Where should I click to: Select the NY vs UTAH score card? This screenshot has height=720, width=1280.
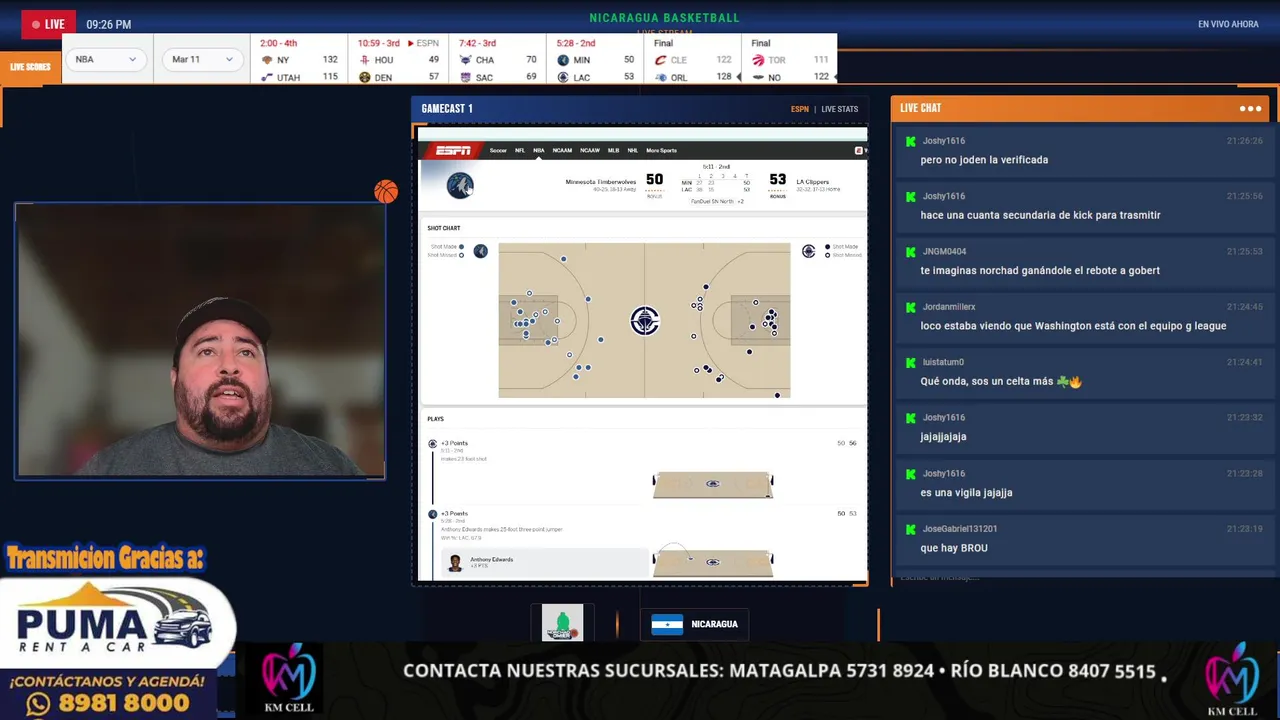[x=299, y=60]
